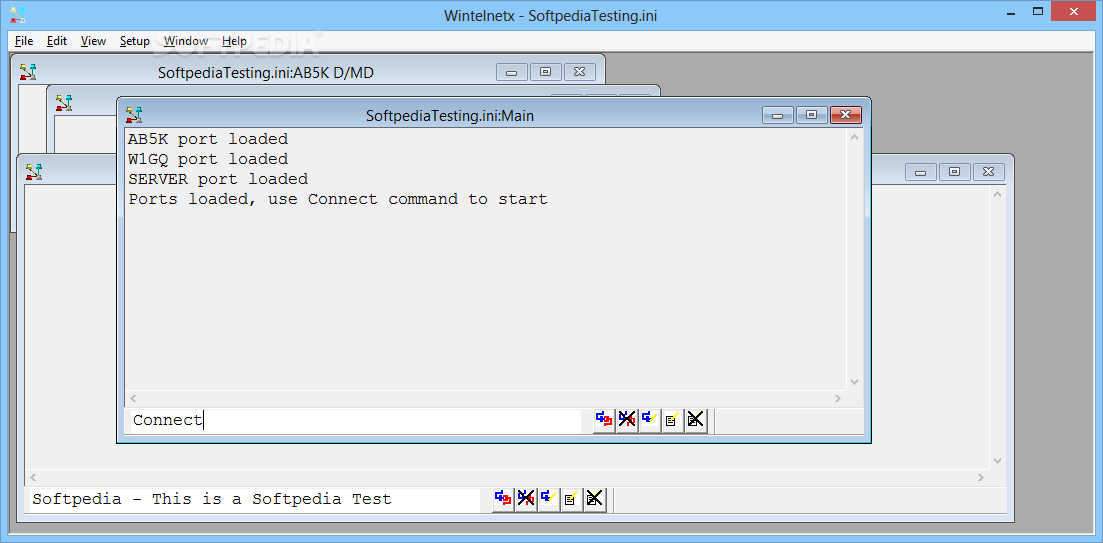The image size is (1103, 543).
Task: Click the system icon of the partially hidden second window
Action: pos(64,103)
